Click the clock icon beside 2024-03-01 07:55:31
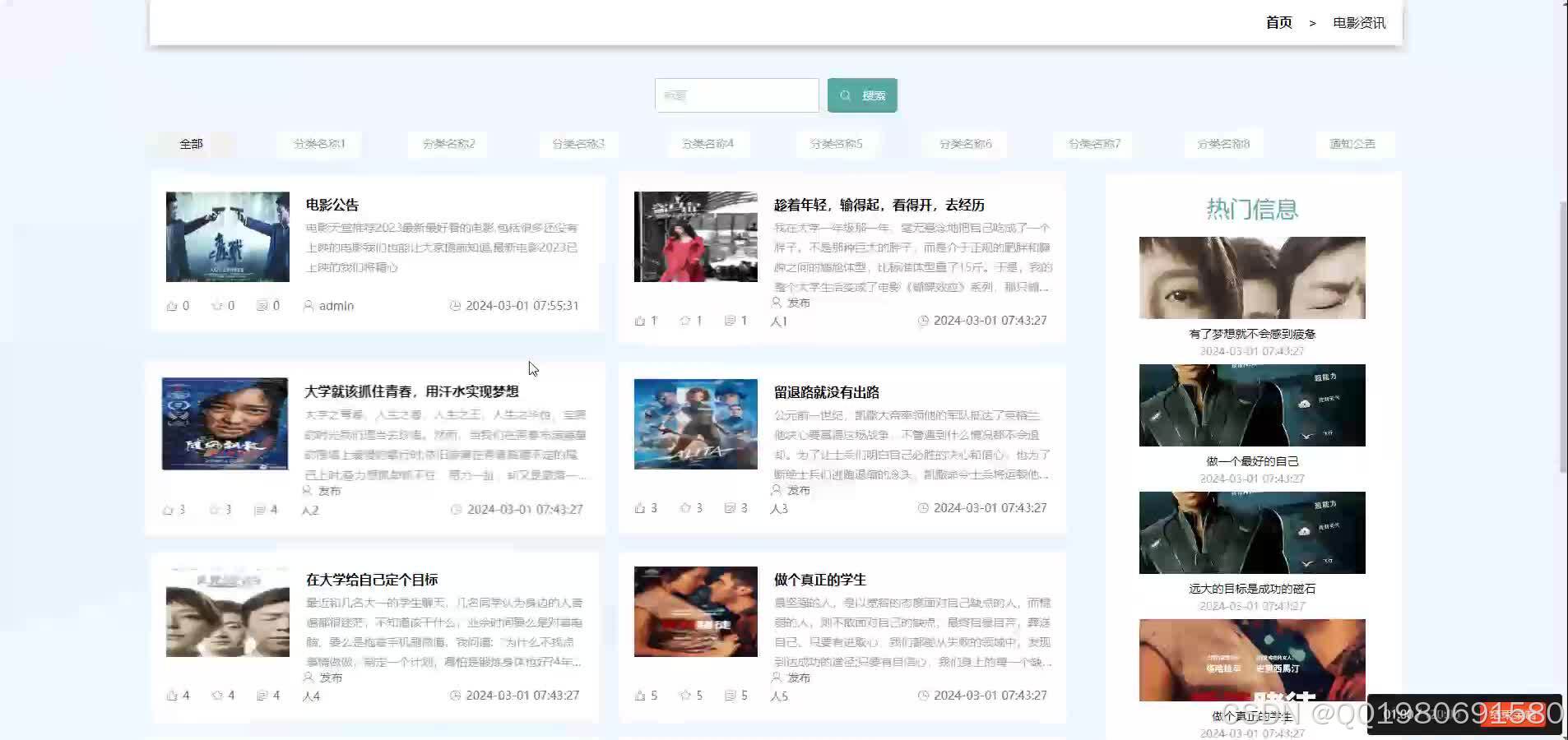This screenshot has height=740, width=1568. tap(457, 305)
